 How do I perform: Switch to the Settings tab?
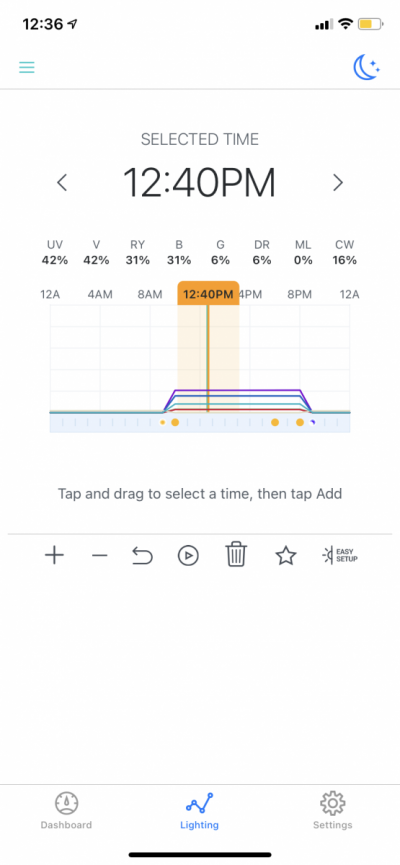pos(333,811)
